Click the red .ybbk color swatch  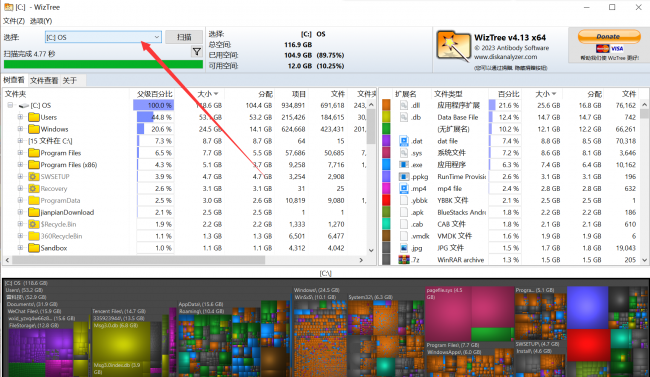tap(386, 200)
